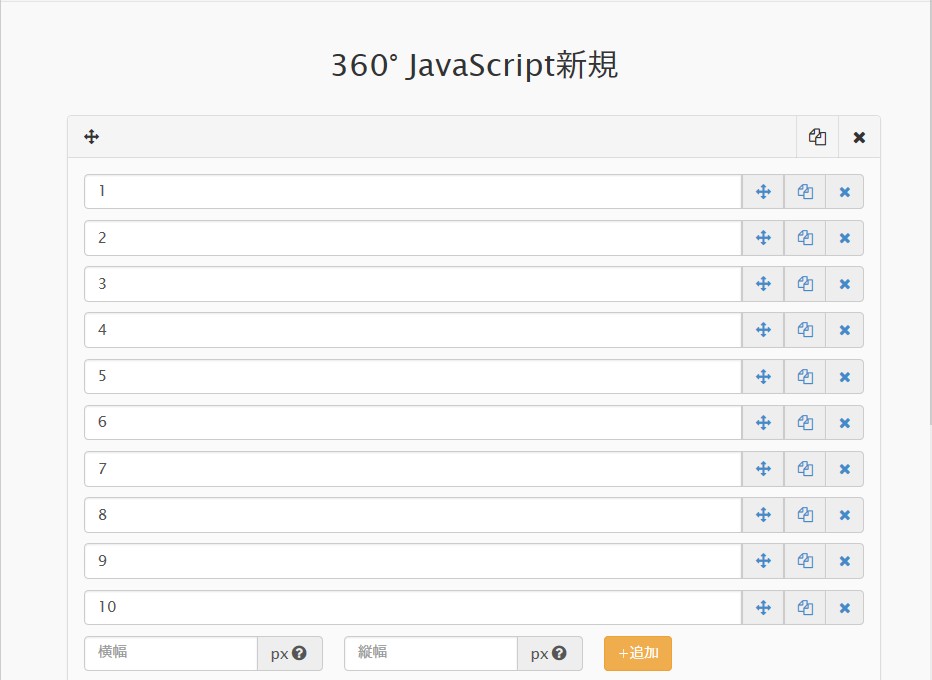Click the 横幅 width input field

(x=171, y=653)
